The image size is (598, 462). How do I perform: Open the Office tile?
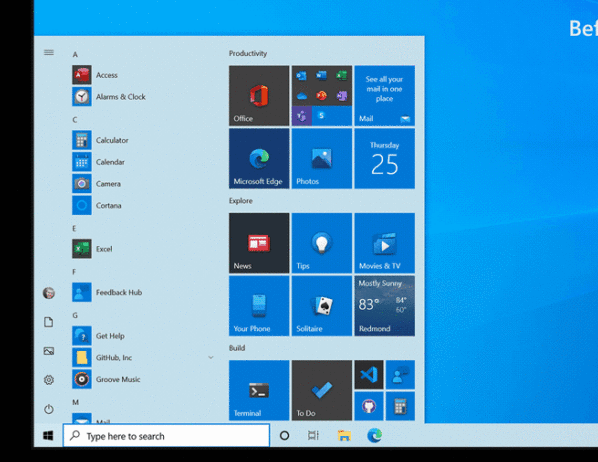click(259, 95)
